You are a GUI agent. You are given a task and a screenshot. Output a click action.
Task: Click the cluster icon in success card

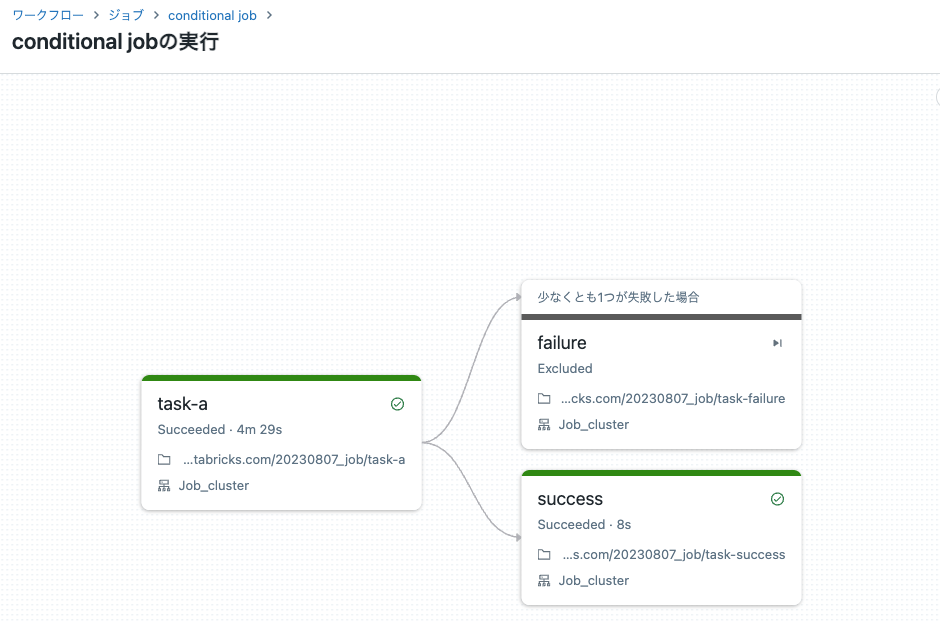click(x=544, y=580)
